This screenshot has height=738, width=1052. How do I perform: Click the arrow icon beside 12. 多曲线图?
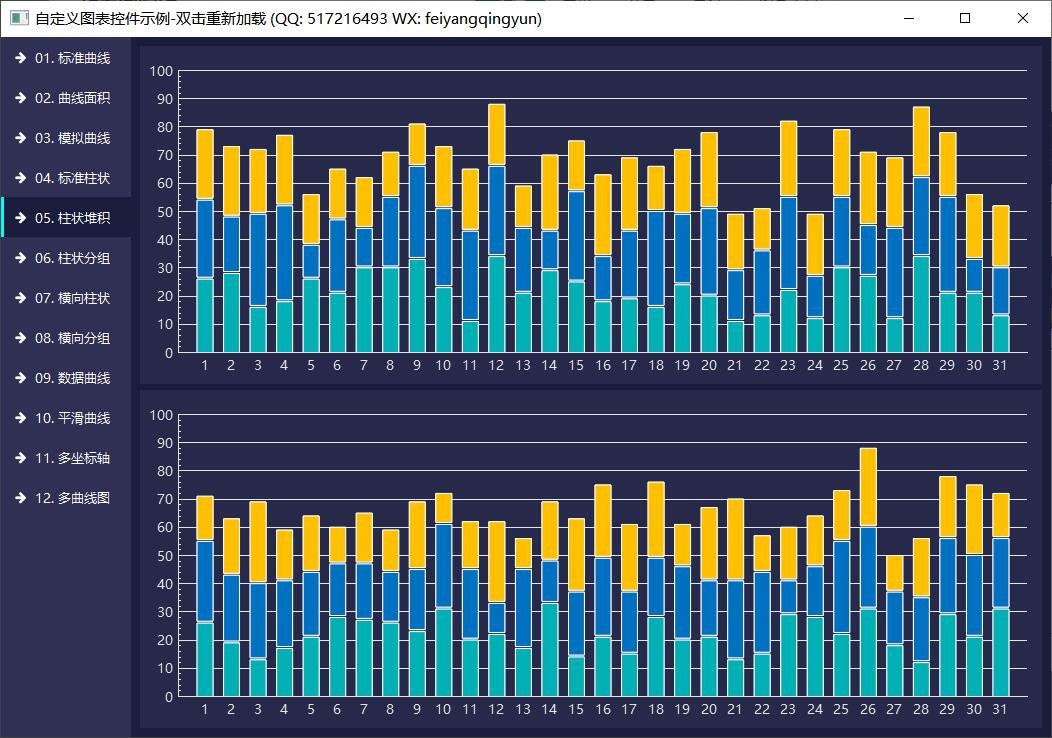(x=20, y=498)
